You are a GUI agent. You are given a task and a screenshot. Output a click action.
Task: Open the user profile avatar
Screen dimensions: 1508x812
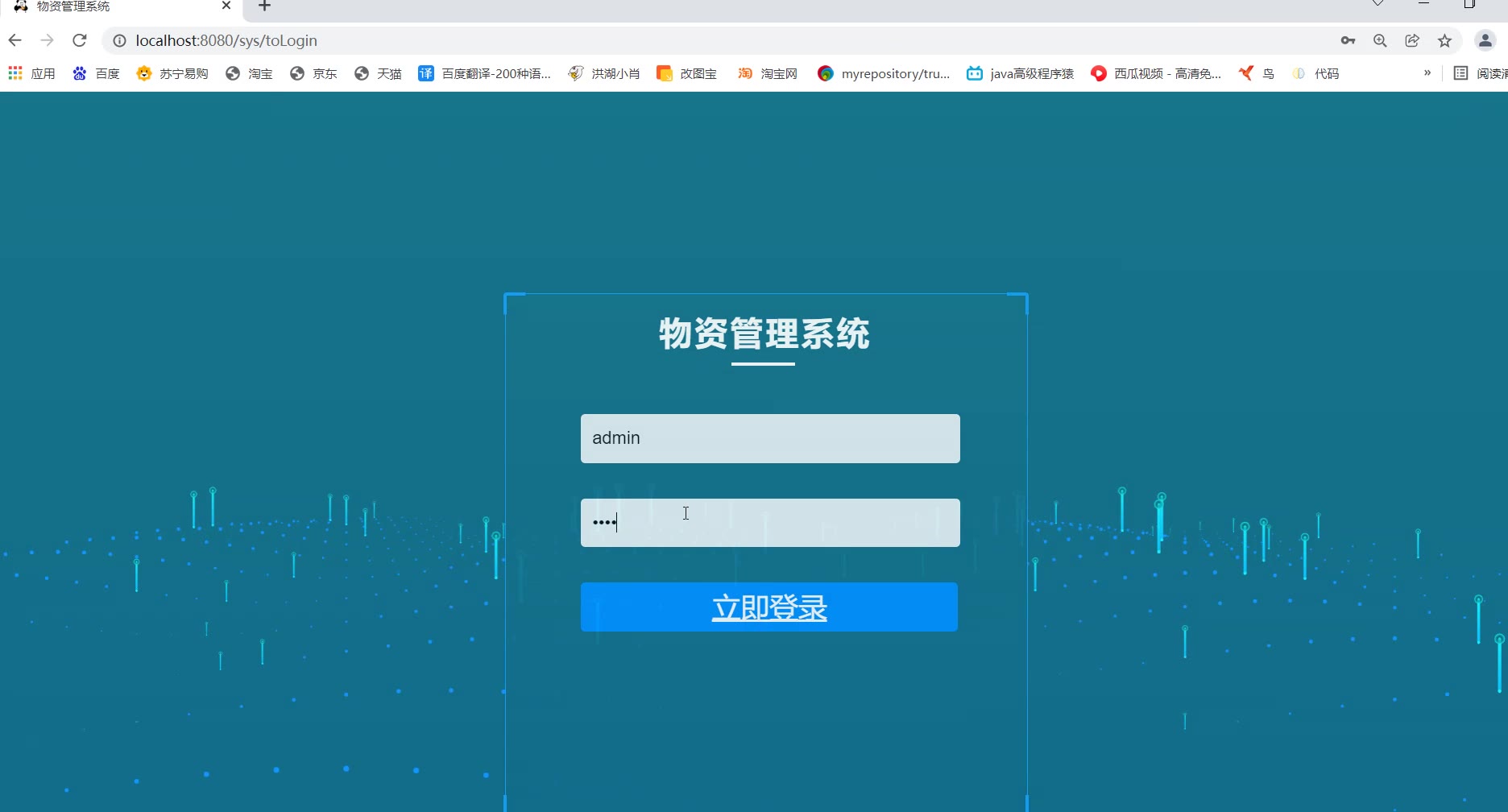pos(1485,40)
